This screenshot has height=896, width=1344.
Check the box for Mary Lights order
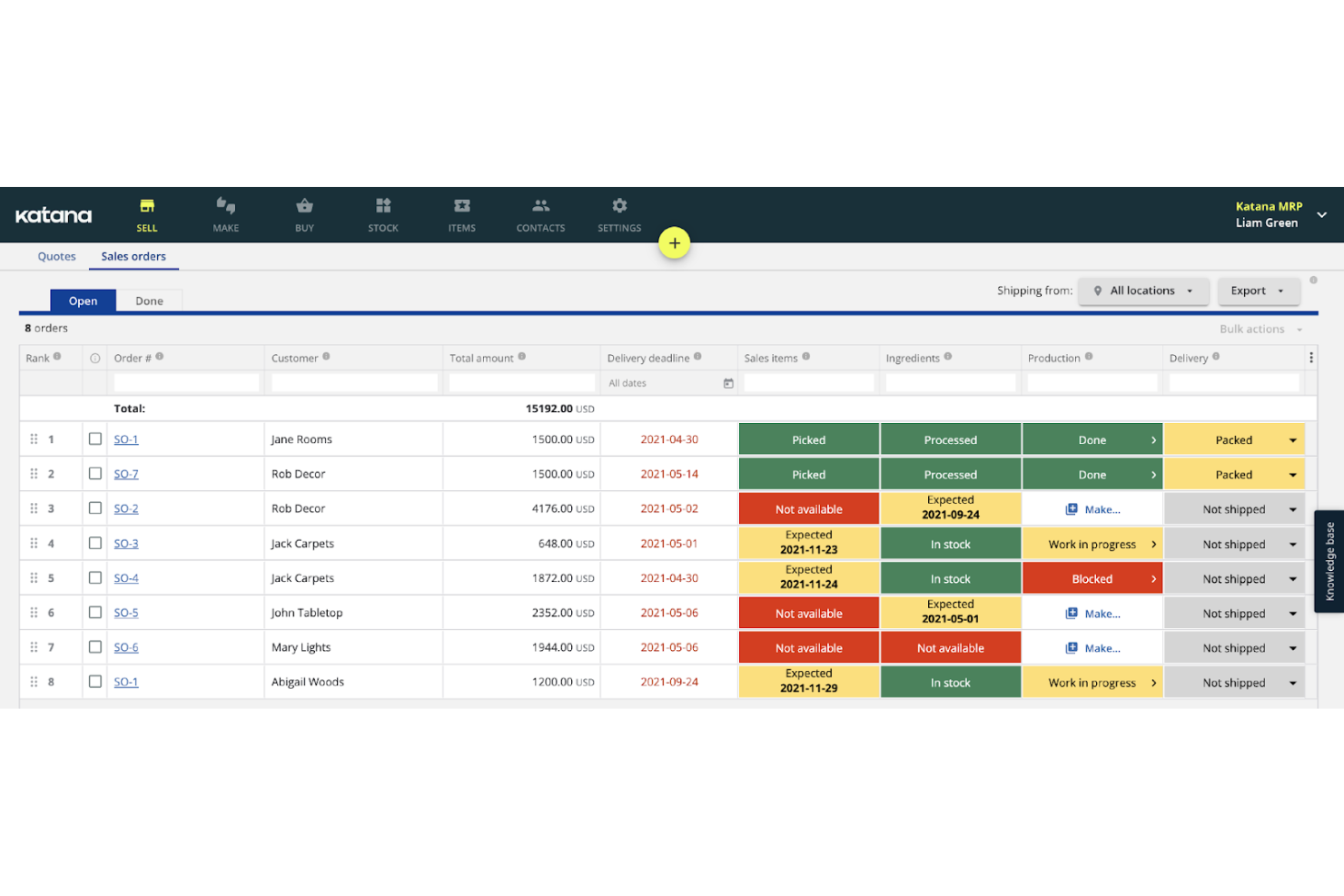pos(95,647)
